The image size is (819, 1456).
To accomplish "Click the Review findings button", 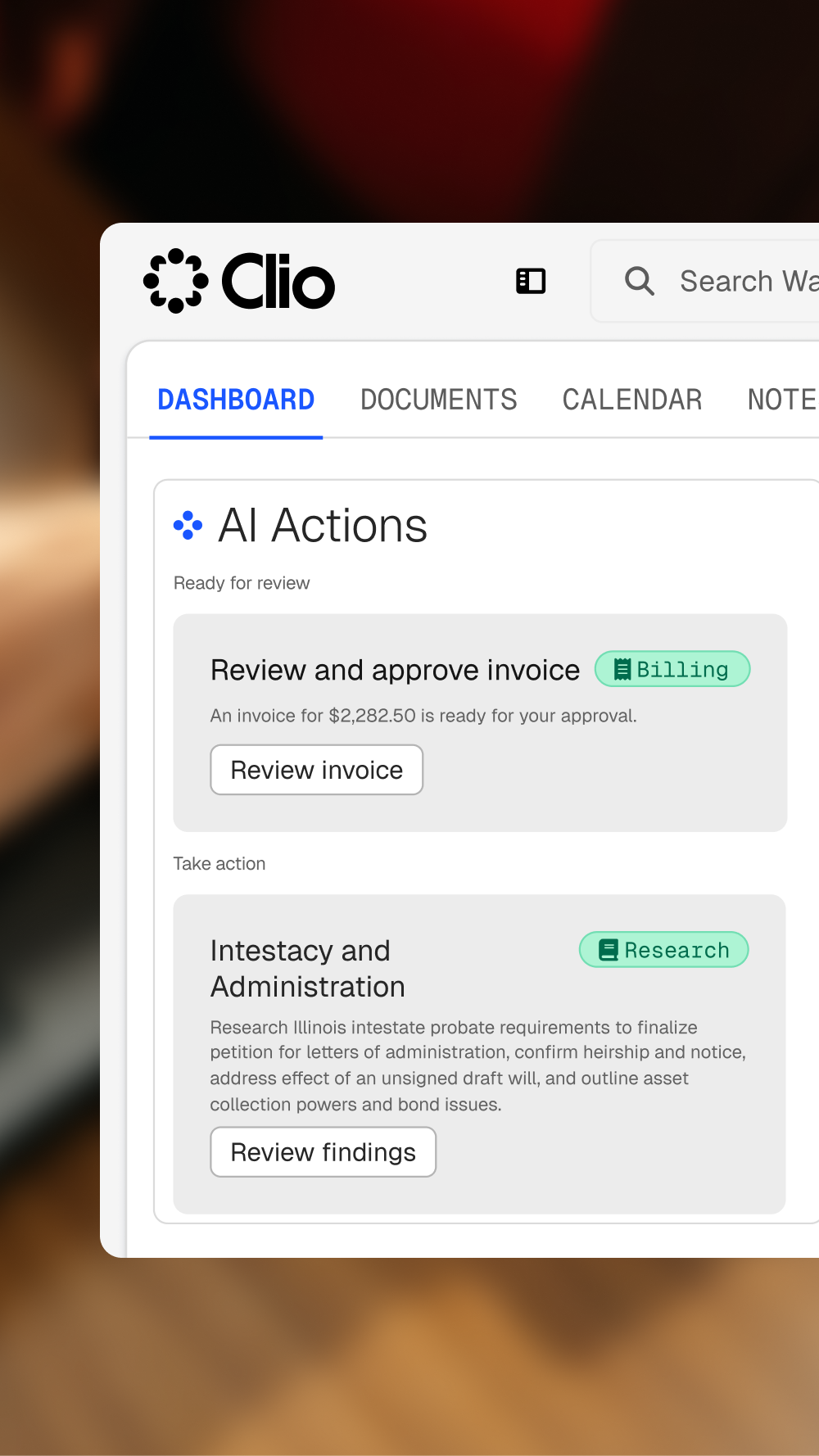I will pos(324,1152).
